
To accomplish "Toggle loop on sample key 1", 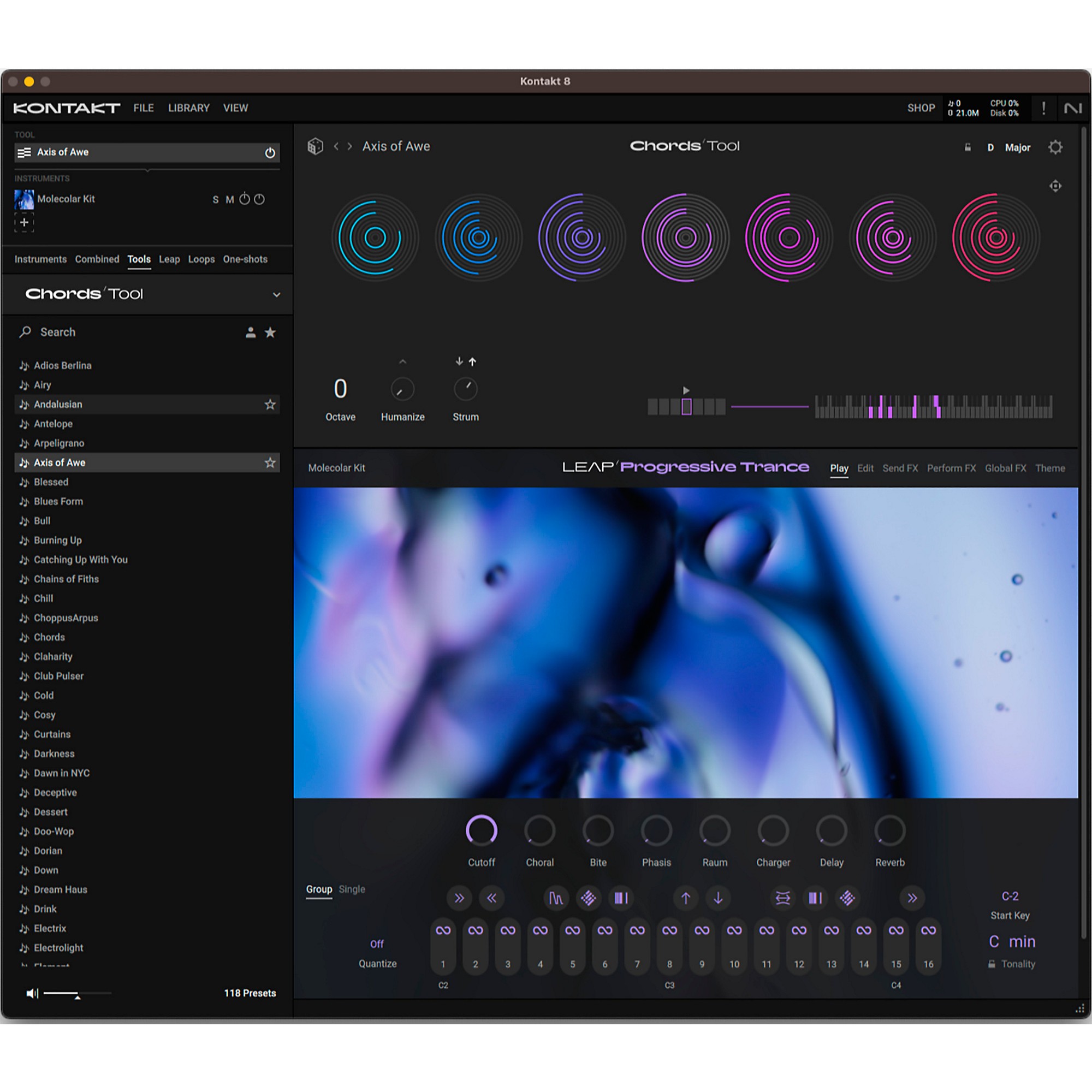I will [x=443, y=930].
